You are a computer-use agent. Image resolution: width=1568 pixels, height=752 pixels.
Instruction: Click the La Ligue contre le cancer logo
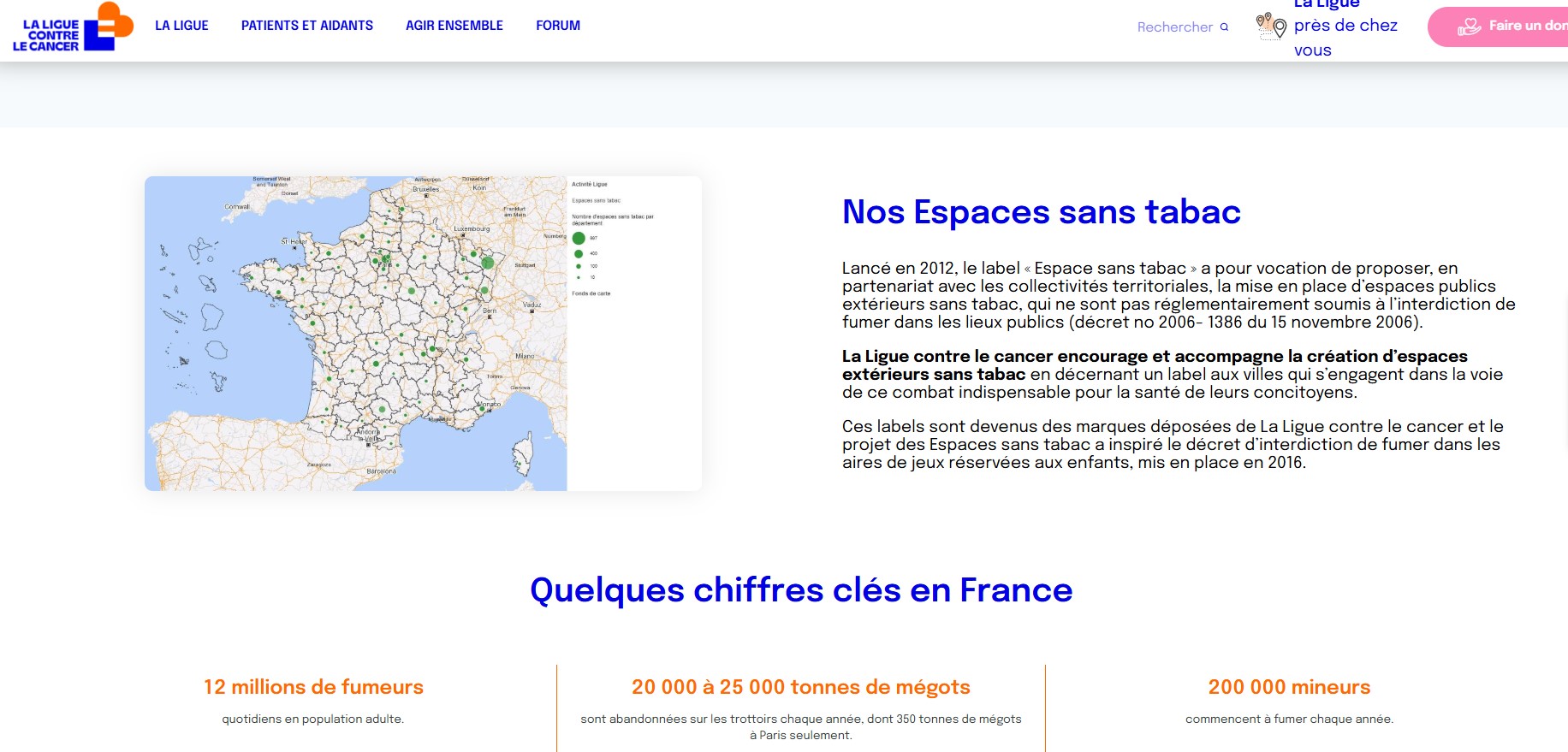[x=73, y=27]
